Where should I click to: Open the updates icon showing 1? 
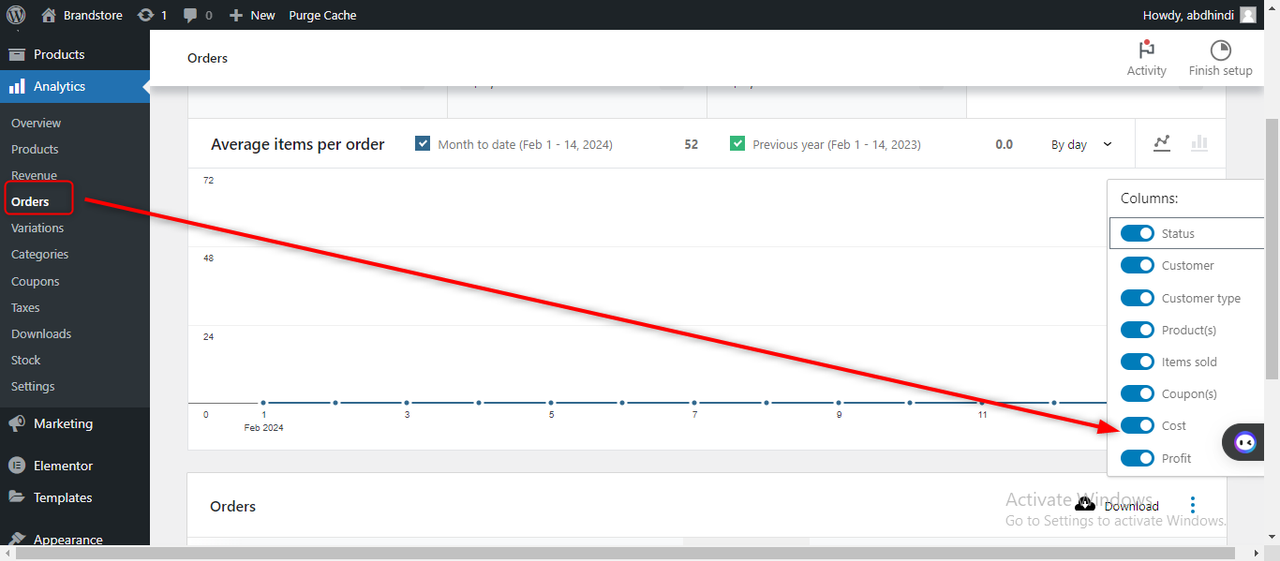tap(146, 15)
